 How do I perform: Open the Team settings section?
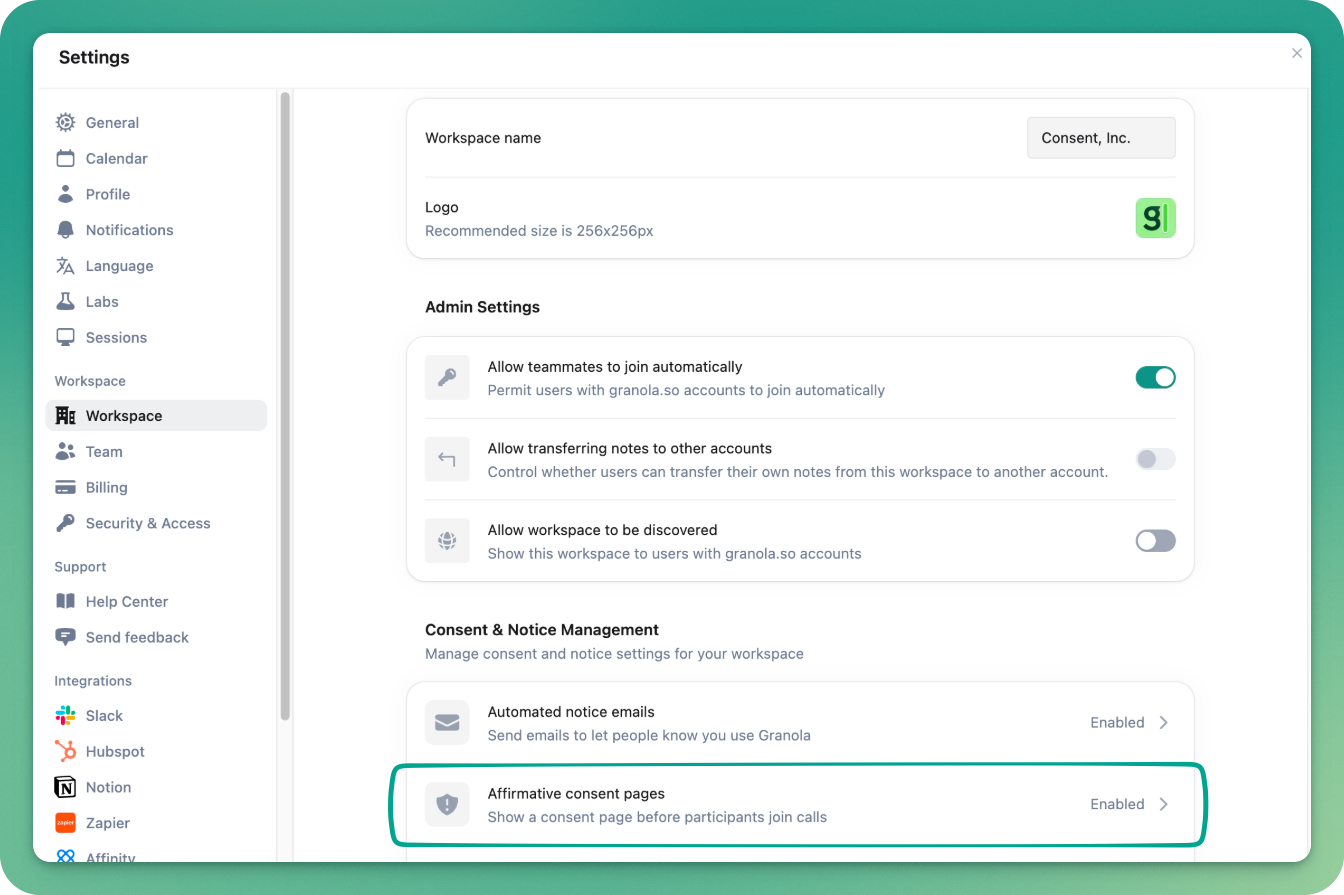click(104, 452)
